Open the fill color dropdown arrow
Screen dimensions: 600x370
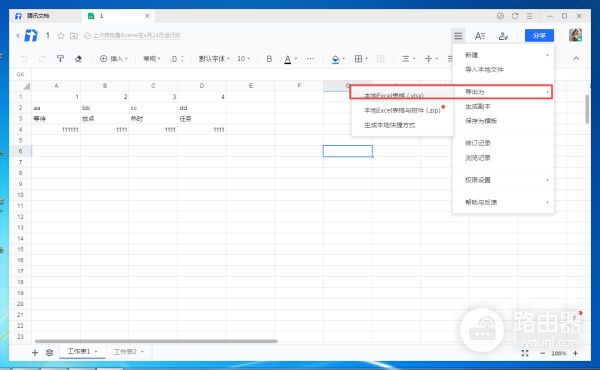(344, 59)
